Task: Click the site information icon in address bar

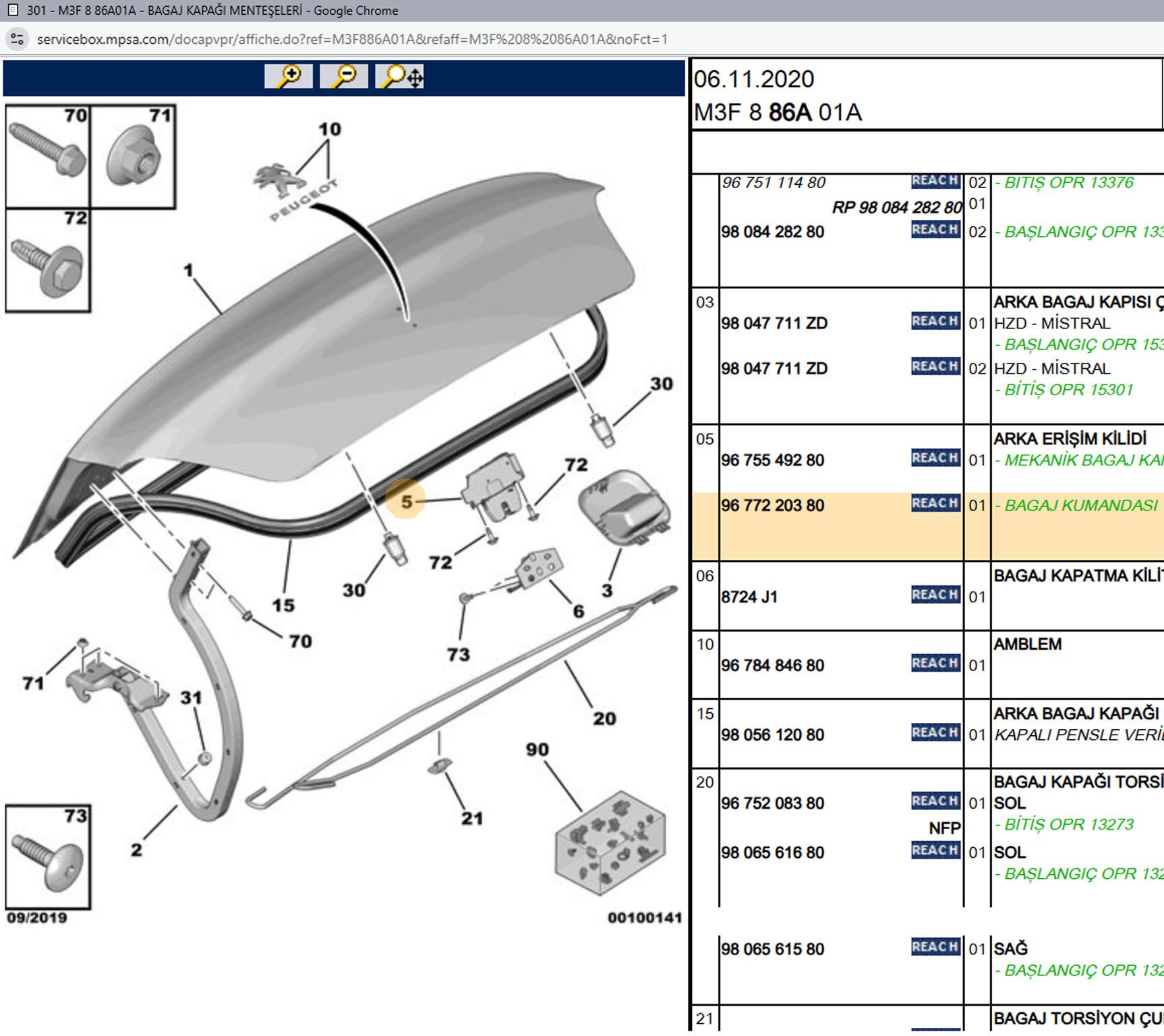Action: coord(18,39)
